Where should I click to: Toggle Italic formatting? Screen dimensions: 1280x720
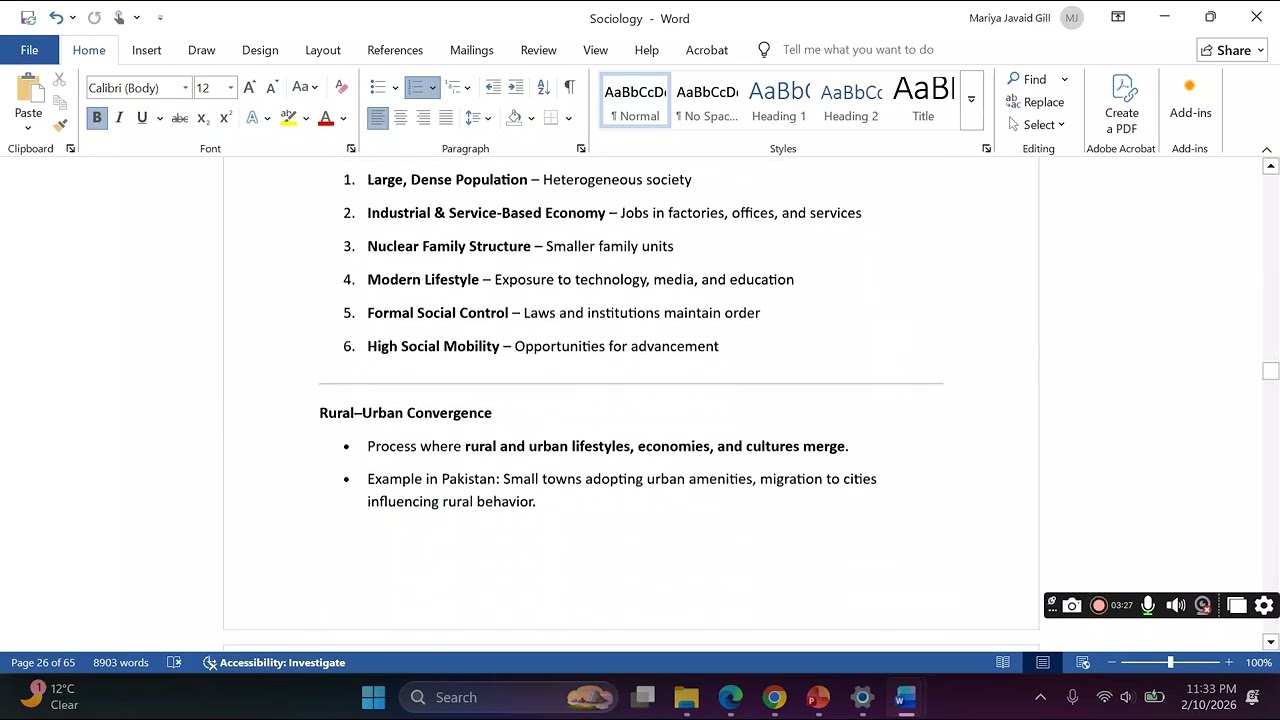[119, 118]
